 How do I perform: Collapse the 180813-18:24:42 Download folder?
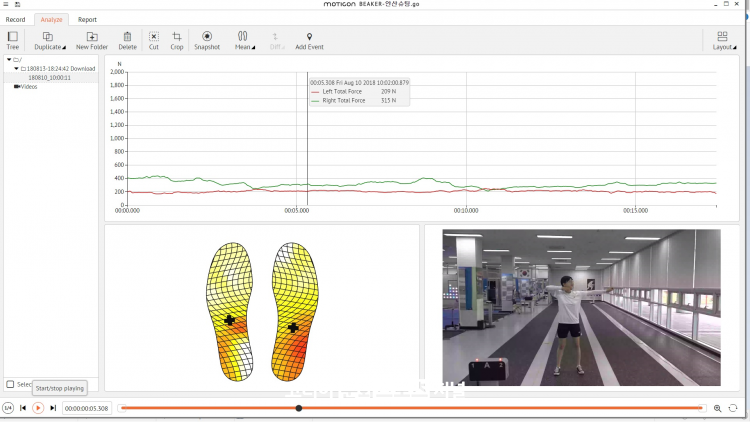(x=16, y=68)
